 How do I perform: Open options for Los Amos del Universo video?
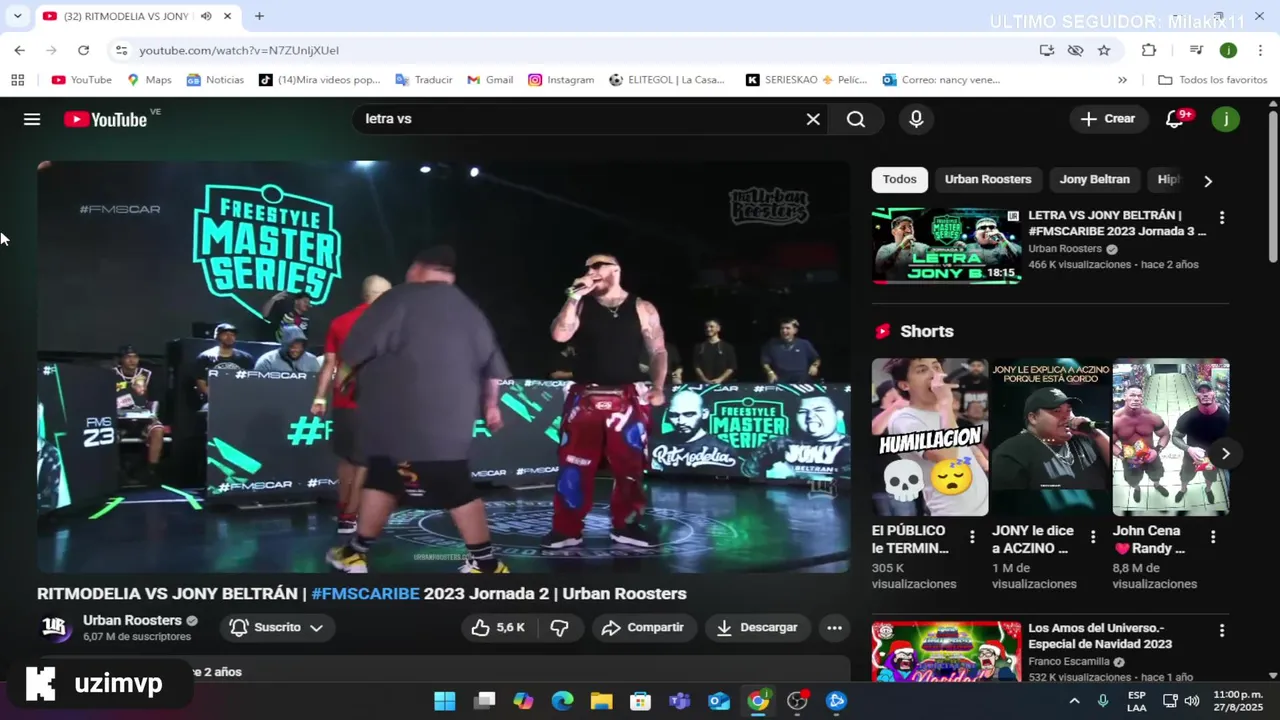[x=1221, y=631]
